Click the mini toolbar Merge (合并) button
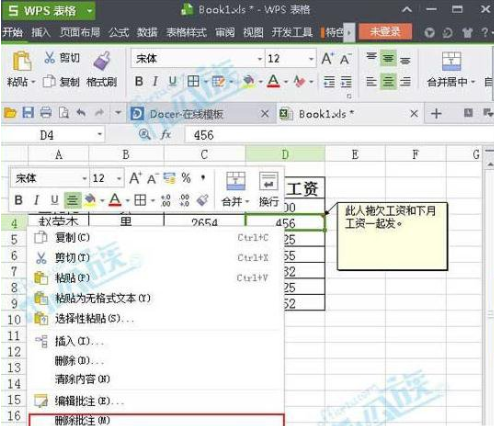The height and width of the screenshot is (426, 494). 236,189
